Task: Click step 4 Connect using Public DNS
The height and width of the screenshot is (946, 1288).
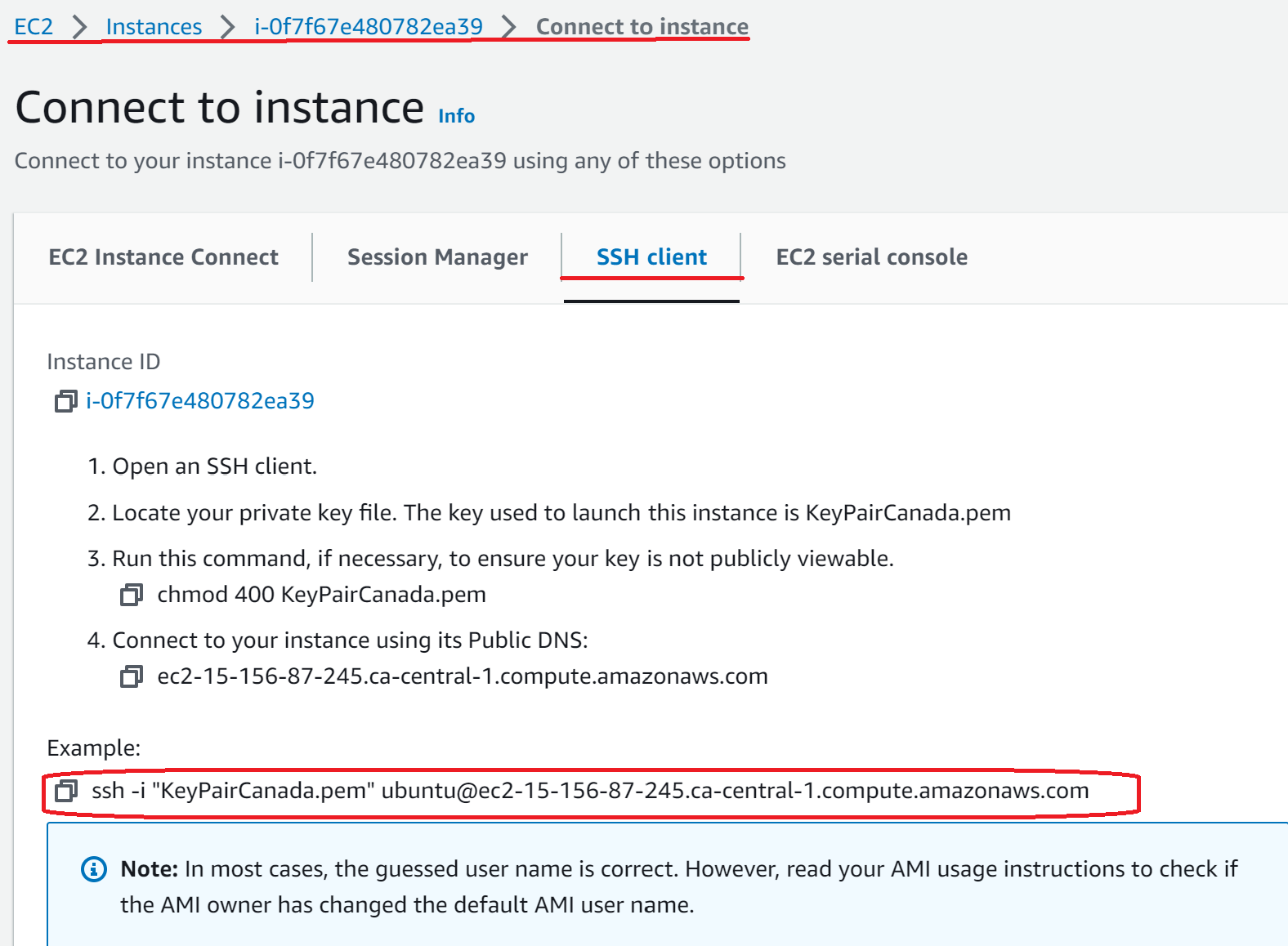Action: [x=338, y=640]
